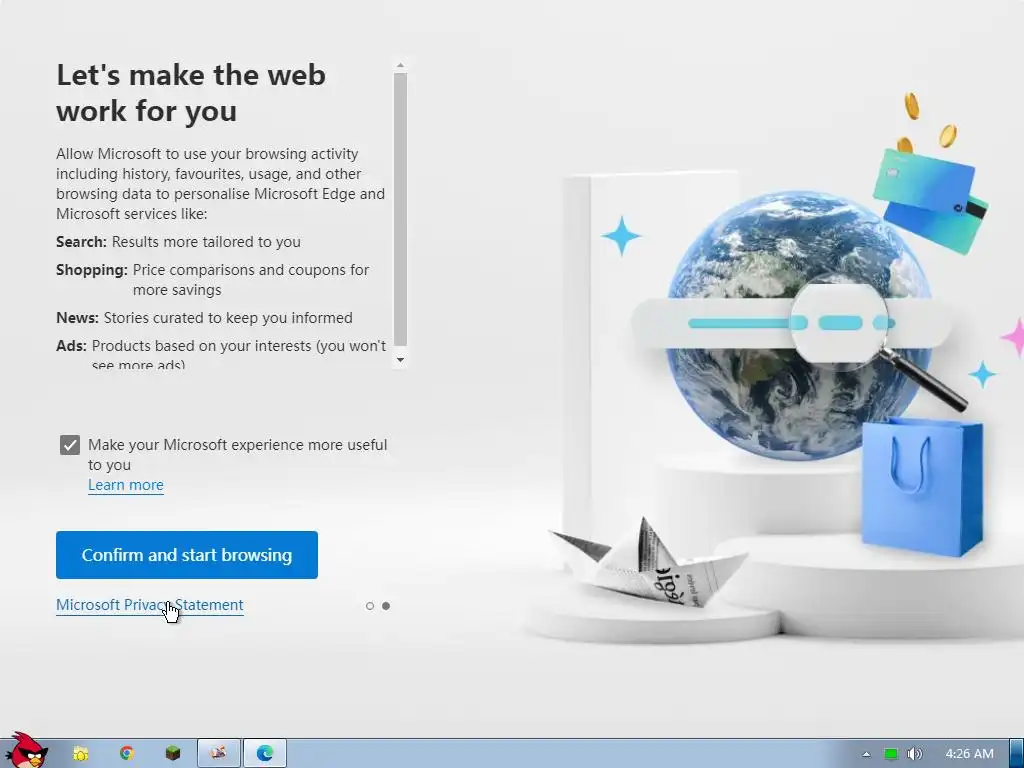Screen dimensions: 1024x768
Task: Open the Angry Birds start button
Action: 26,751
